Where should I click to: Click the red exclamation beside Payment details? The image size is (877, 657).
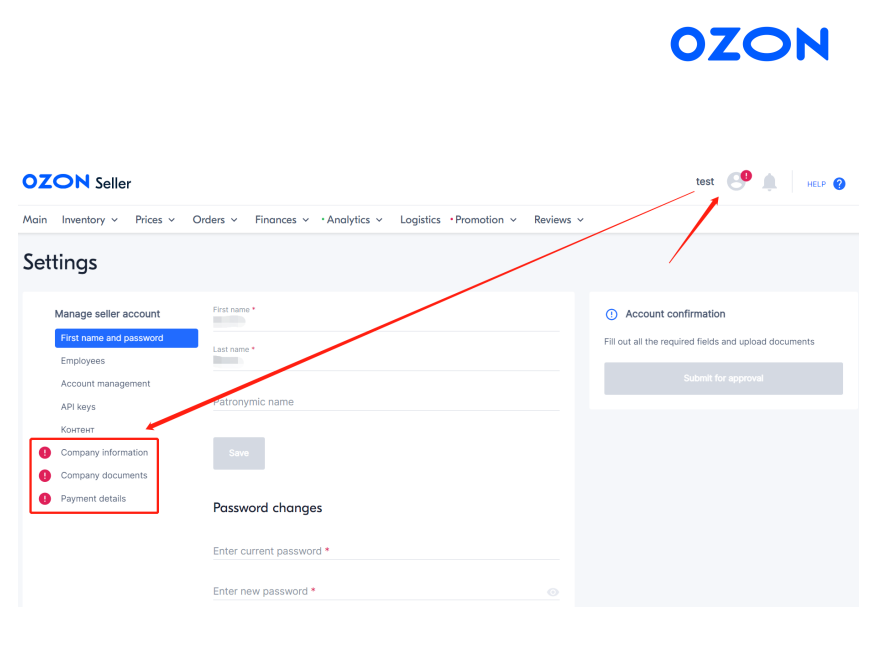click(43, 498)
